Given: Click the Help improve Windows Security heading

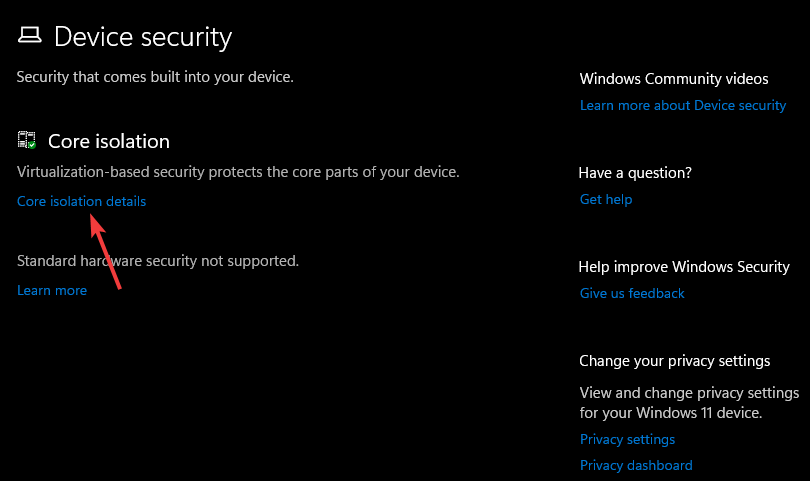Looking at the screenshot, I should 684,267.
